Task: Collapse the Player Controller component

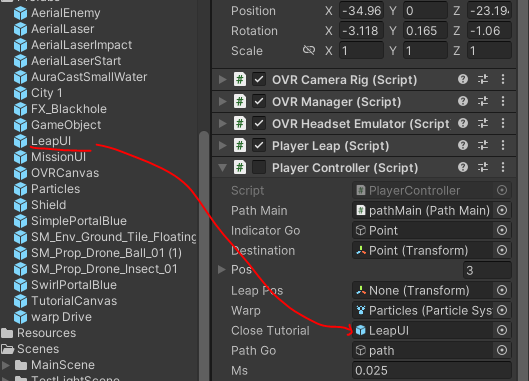Action: 222,167
